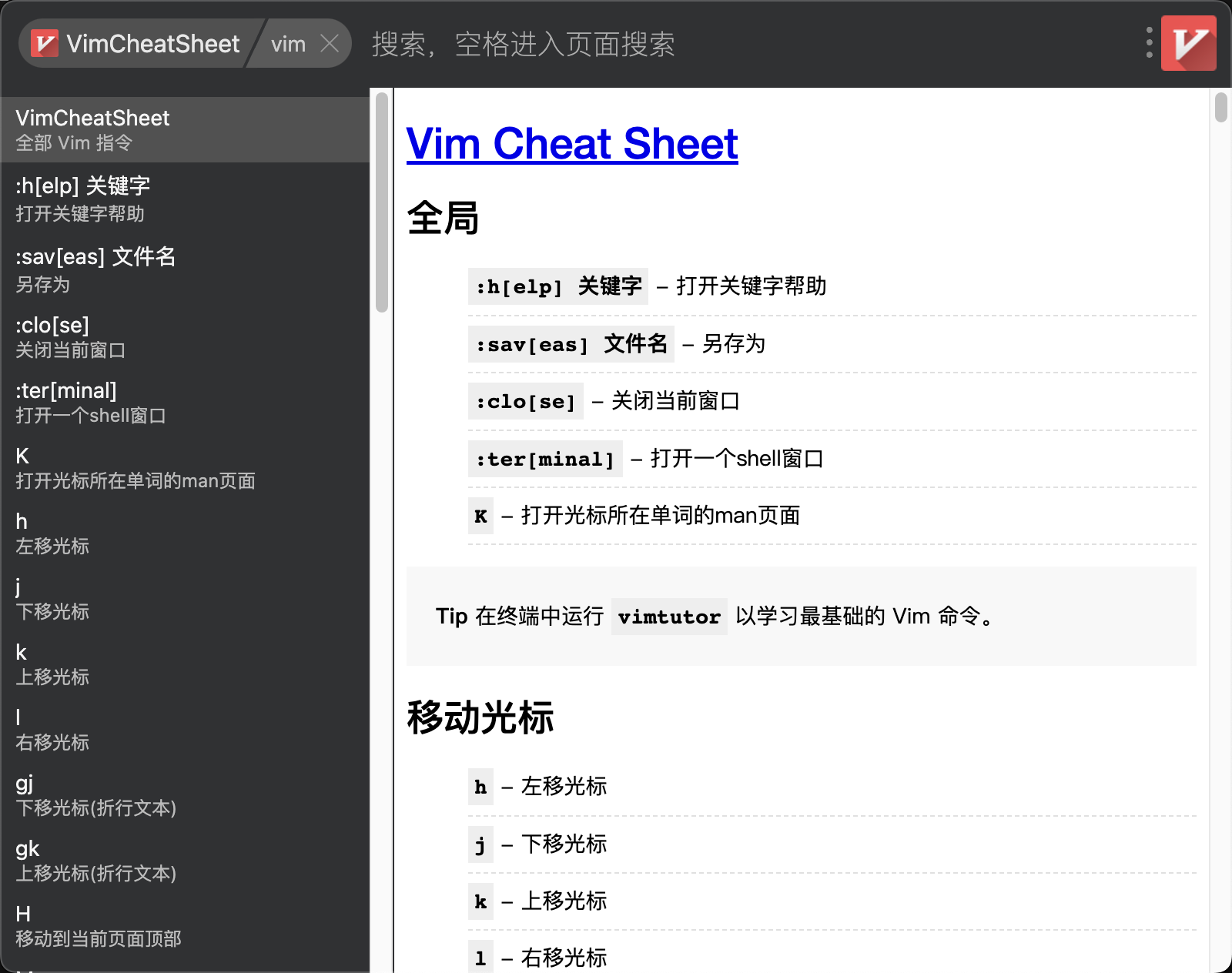Image resolution: width=1232 pixels, height=973 pixels.
Task: Select the K man页面 list item
Action: pyautogui.click(x=185, y=467)
